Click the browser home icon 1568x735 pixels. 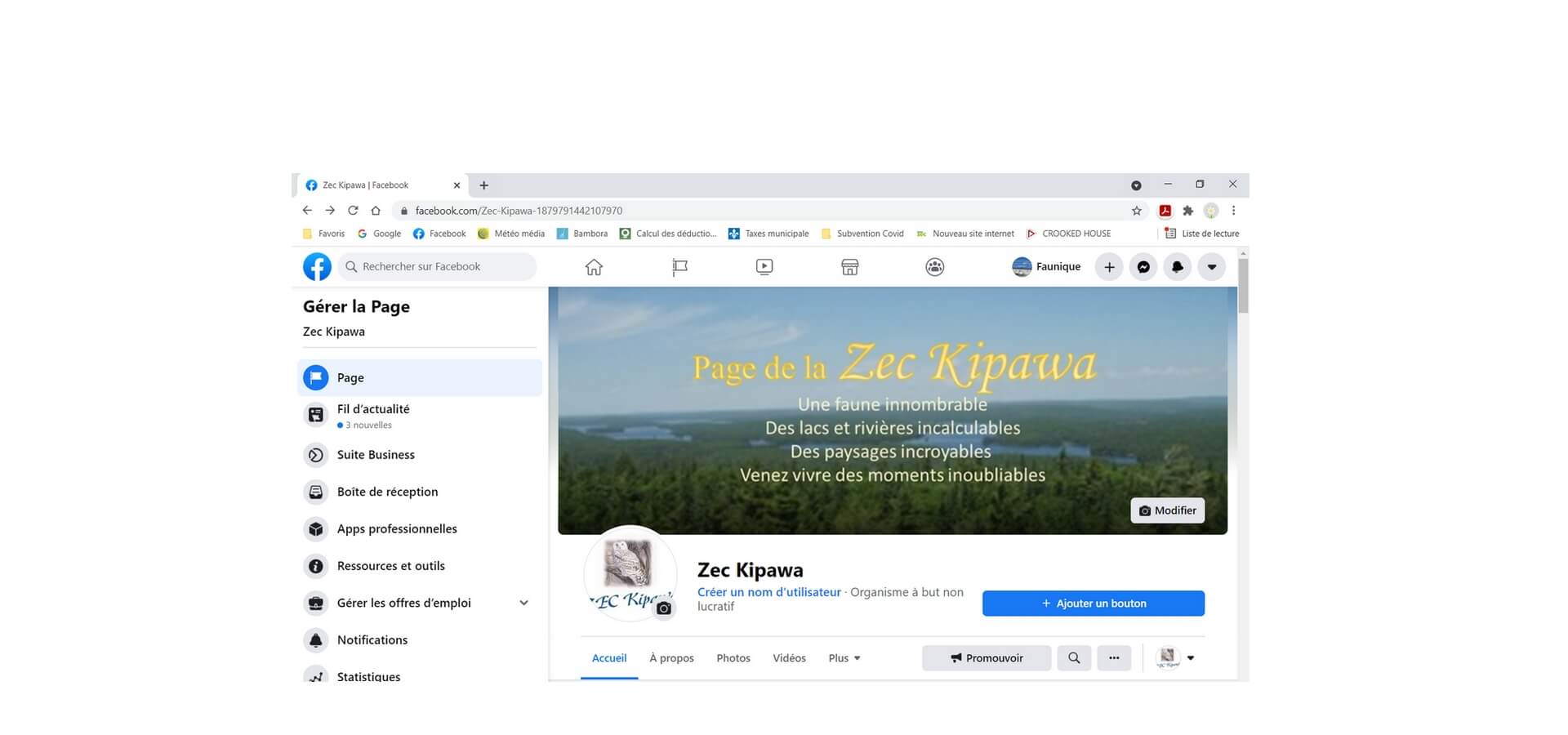click(x=376, y=211)
